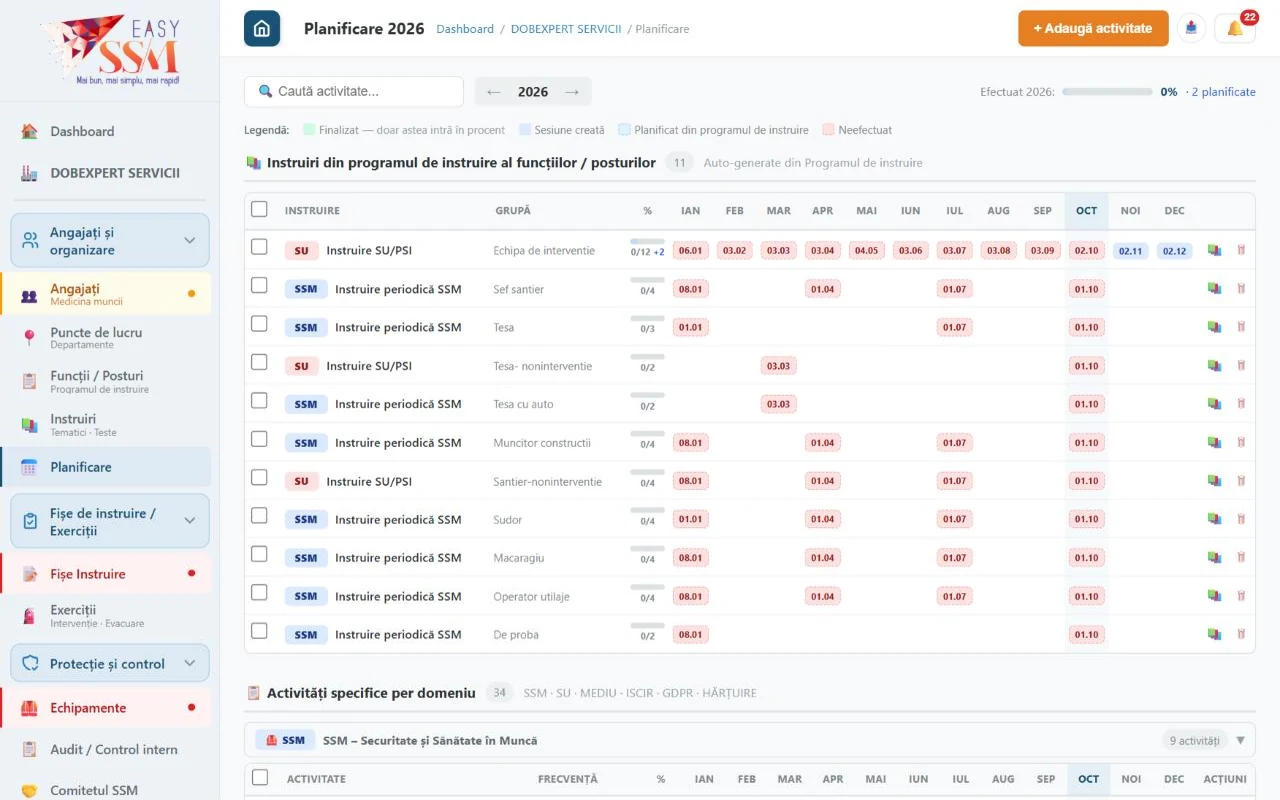Screen dimensions: 1280x800
Task: Check the box for the Echipa de interventie row
Action: click(x=259, y=247)
